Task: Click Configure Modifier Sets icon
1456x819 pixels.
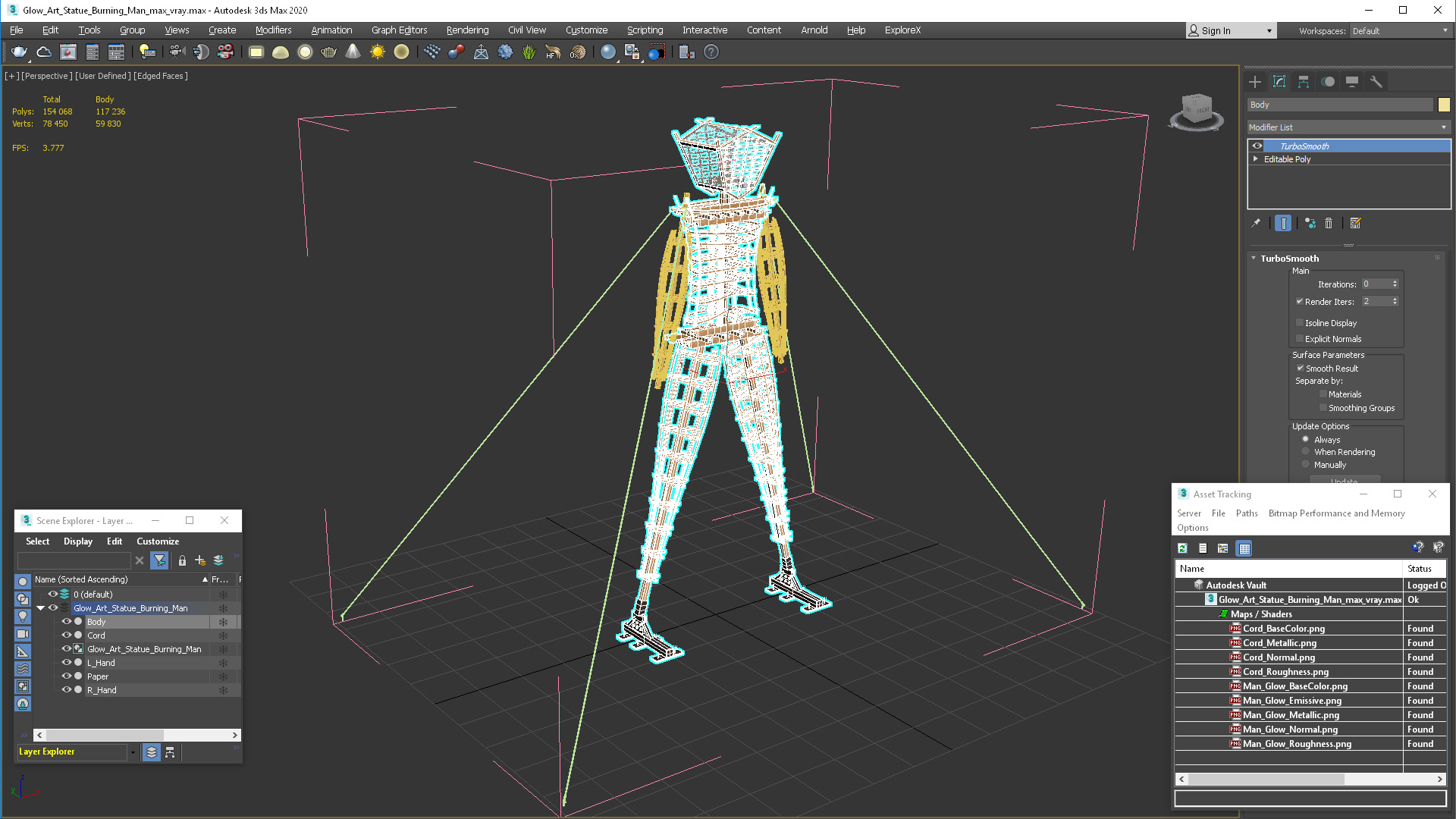Action: coord(1356,223)
